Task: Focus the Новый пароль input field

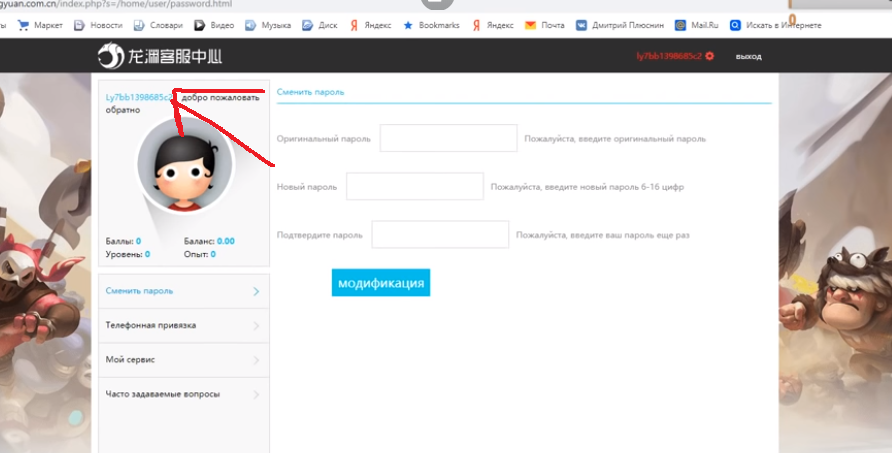Action: [x=415, y=186]
